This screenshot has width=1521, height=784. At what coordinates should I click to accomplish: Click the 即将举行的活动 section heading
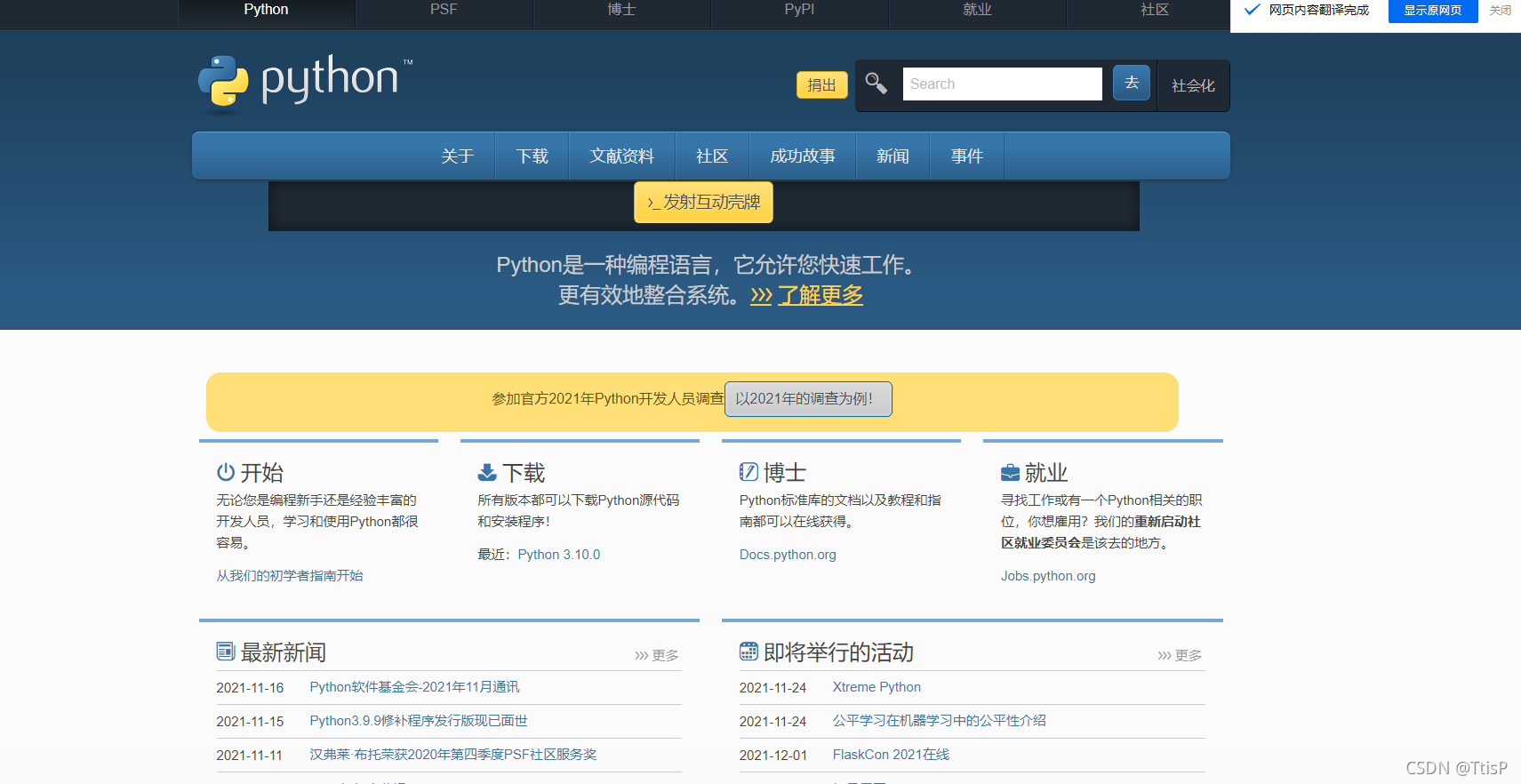click(838, 652)
